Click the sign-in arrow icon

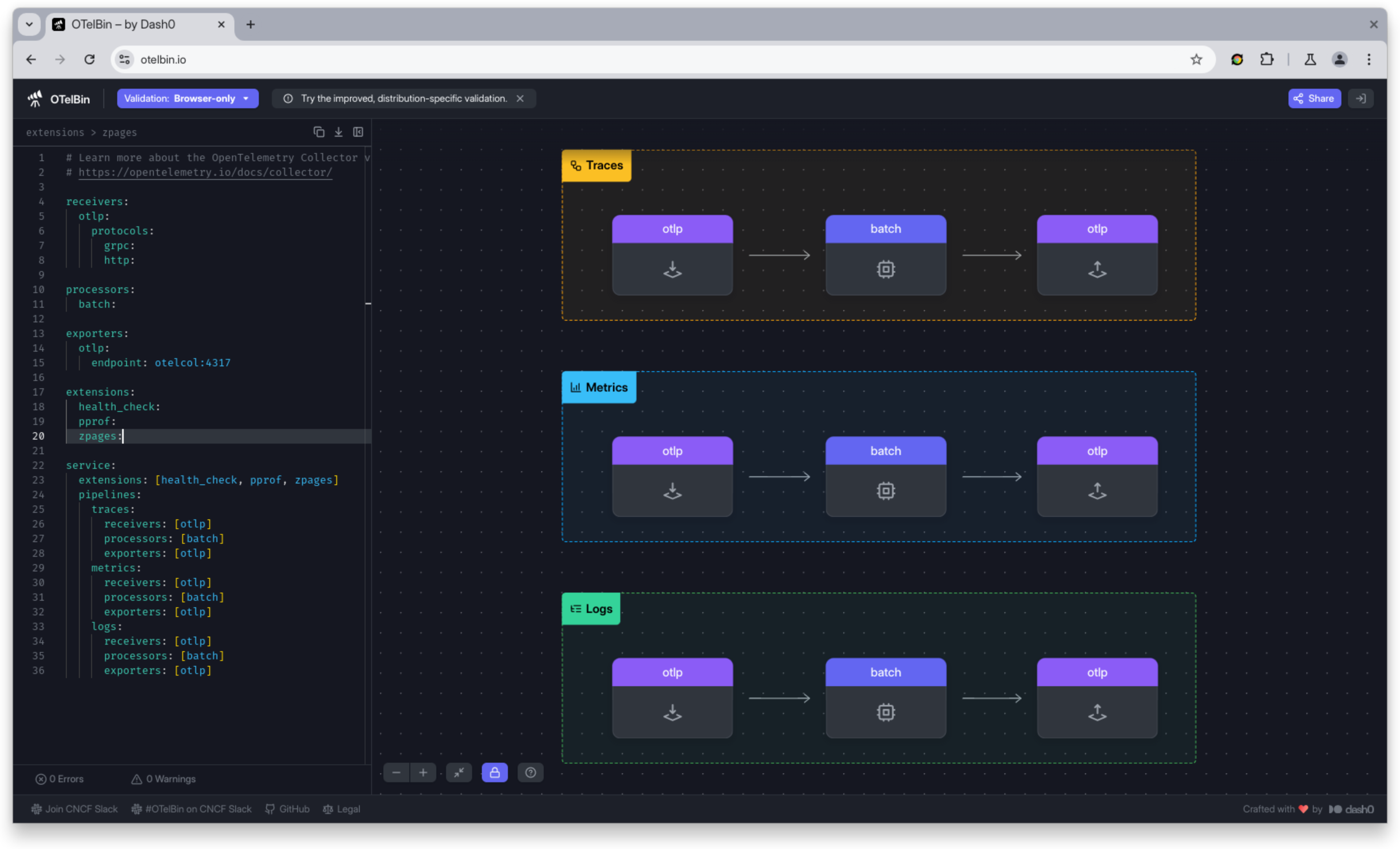coord(1361,98)
